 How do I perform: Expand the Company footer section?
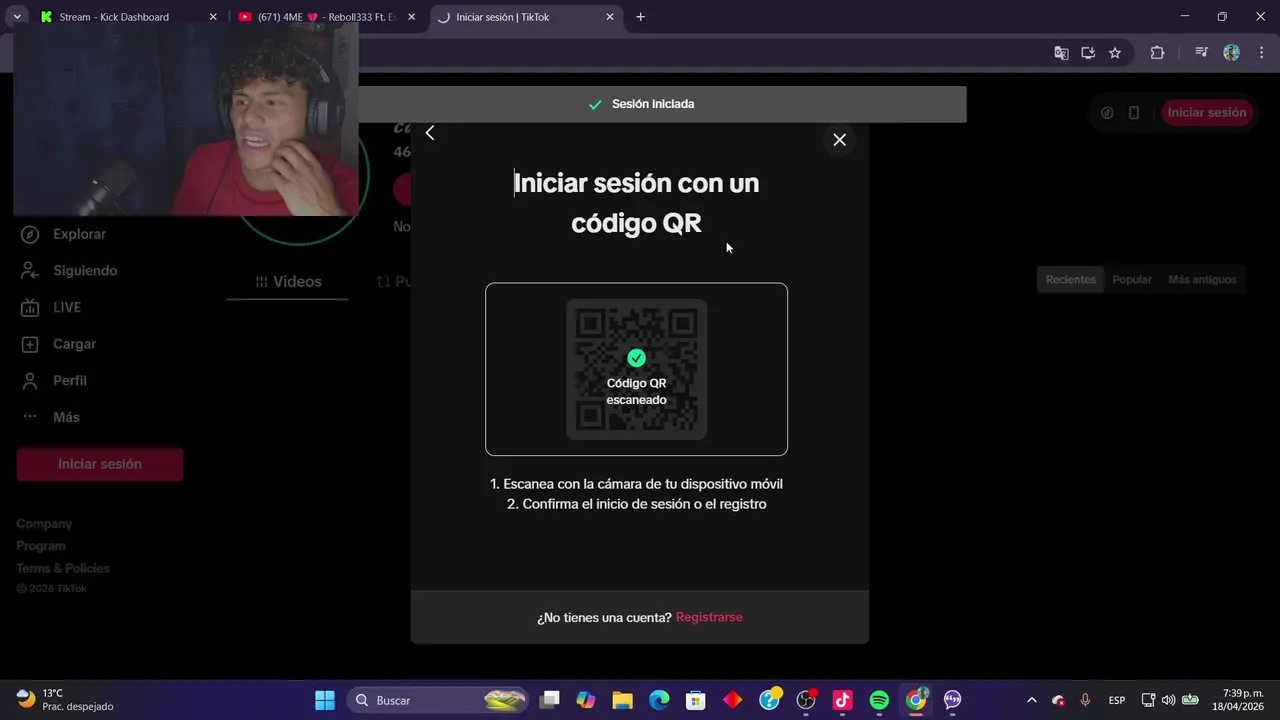tap(44, 524)
